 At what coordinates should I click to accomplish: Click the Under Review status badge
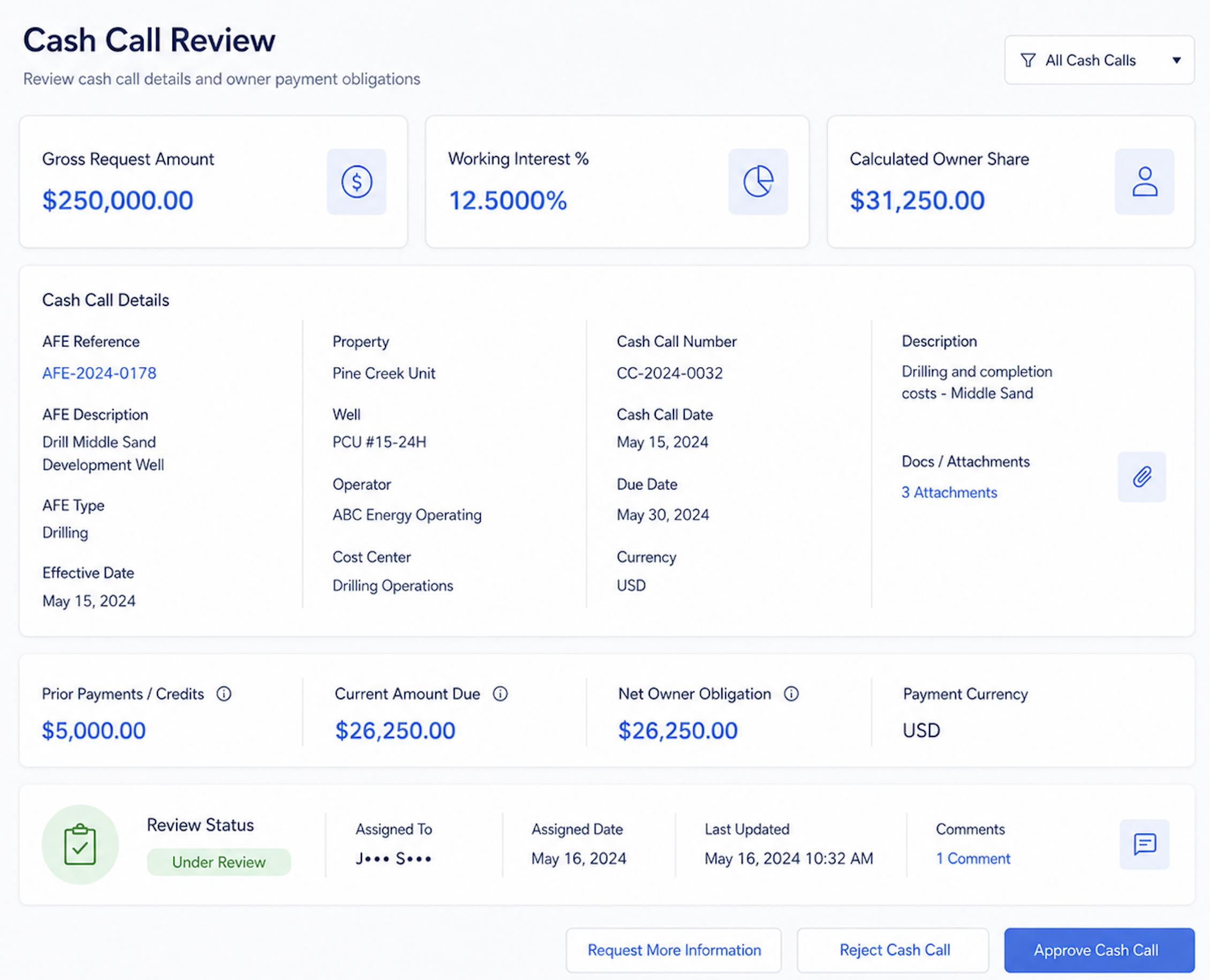[x=219, y=862]
